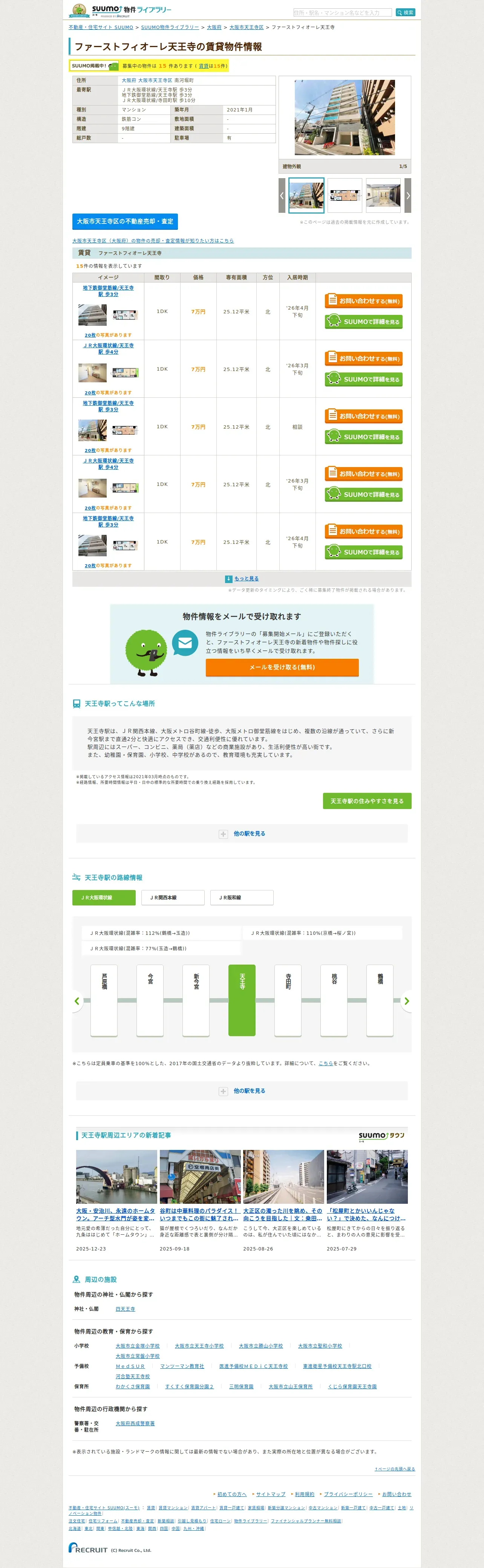
Task: Show previous photo with left gallery arrow
Action: pos(282,195)
